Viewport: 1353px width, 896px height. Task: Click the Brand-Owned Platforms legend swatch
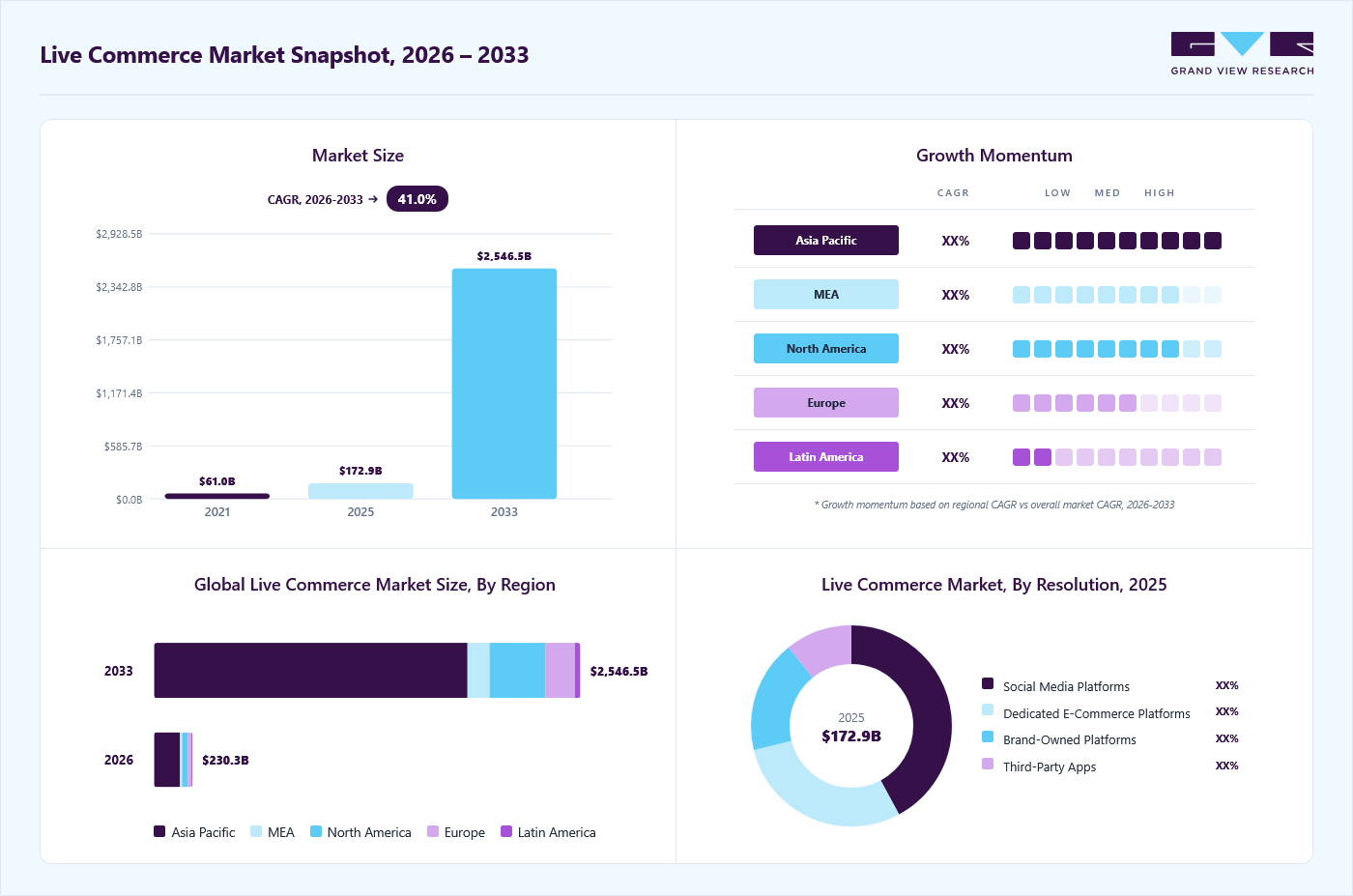pos(988,737)
